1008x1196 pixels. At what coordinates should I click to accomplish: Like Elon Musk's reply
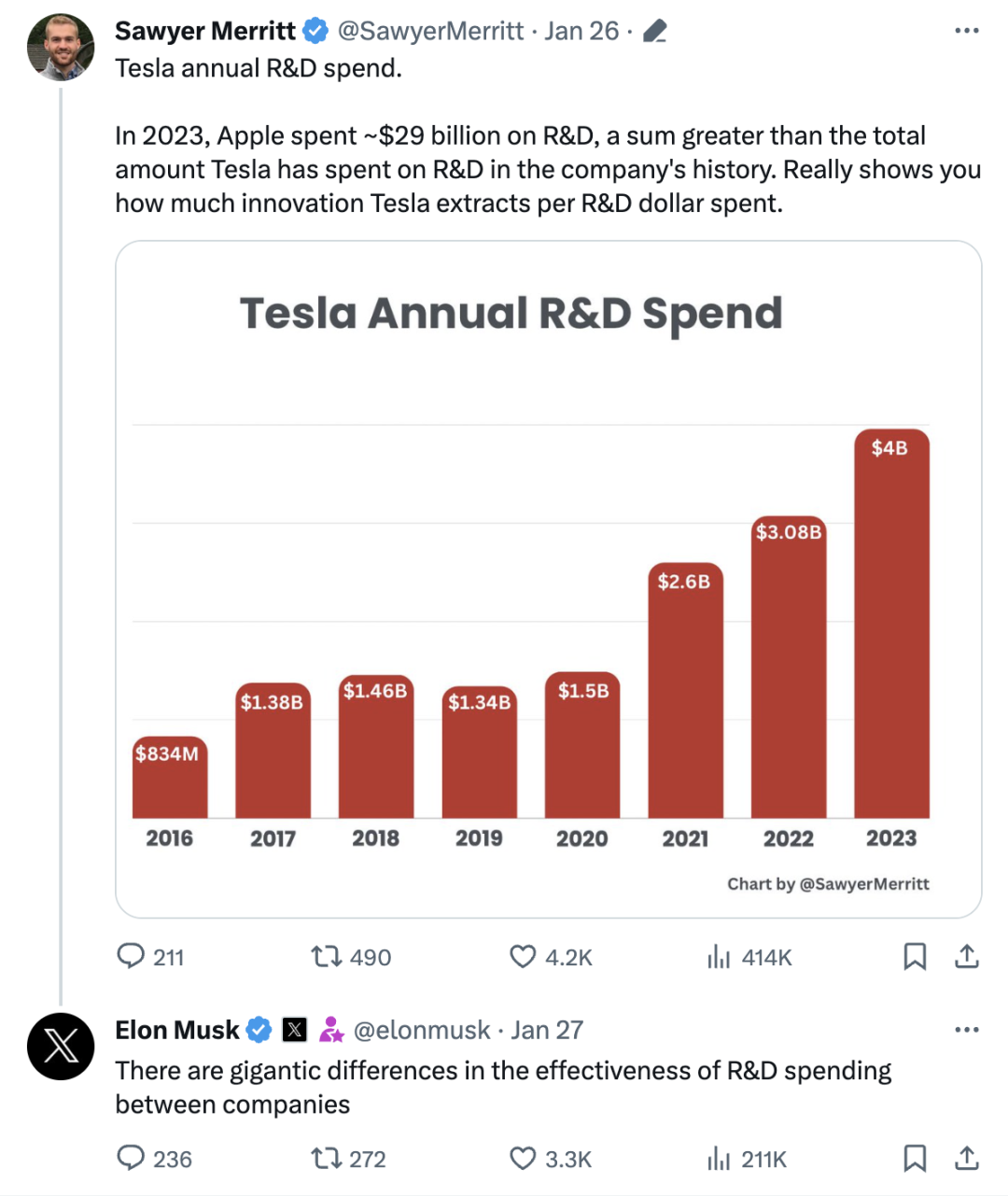[x=523, y=1159]
